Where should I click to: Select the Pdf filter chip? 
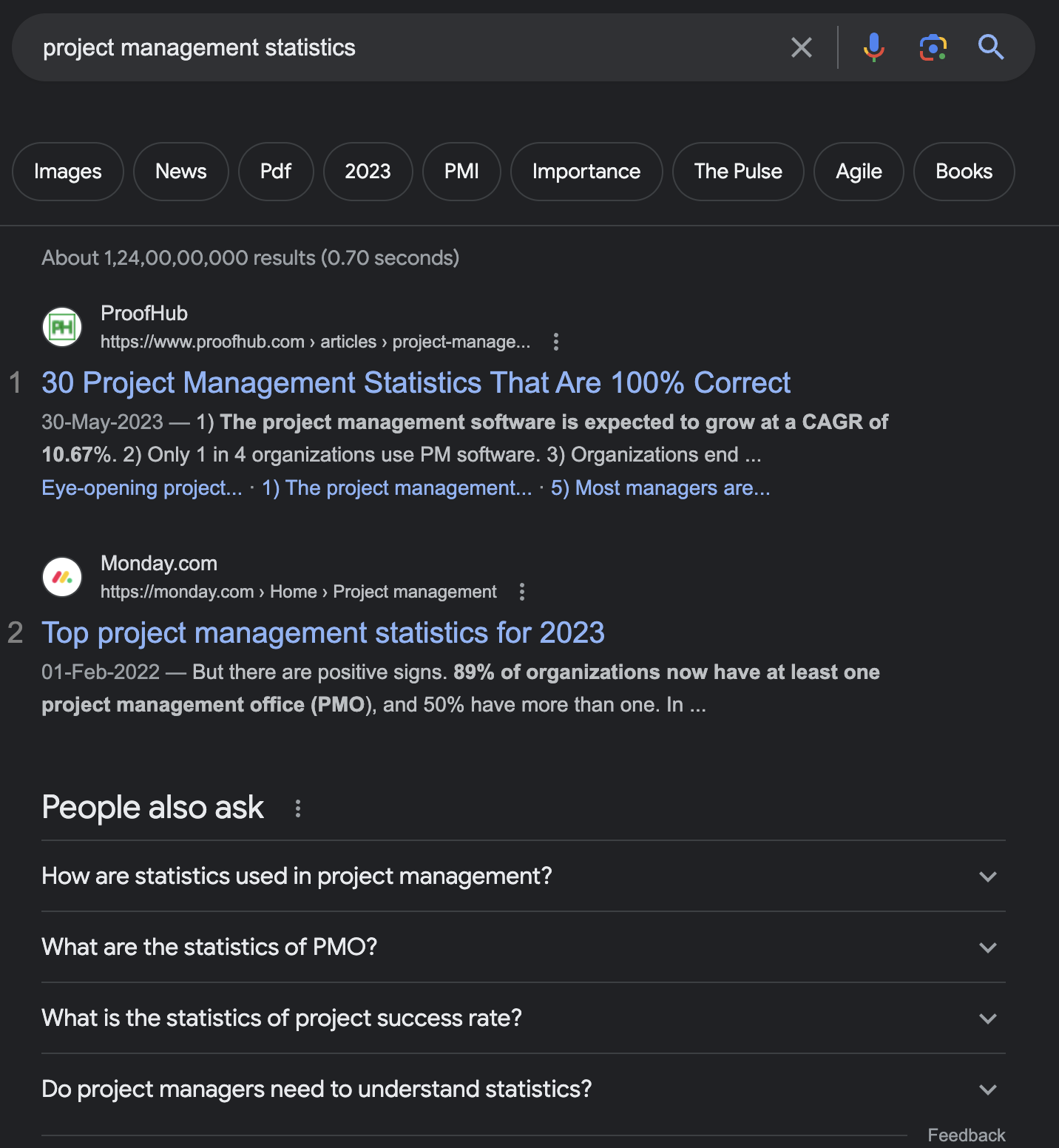[276, 172]
